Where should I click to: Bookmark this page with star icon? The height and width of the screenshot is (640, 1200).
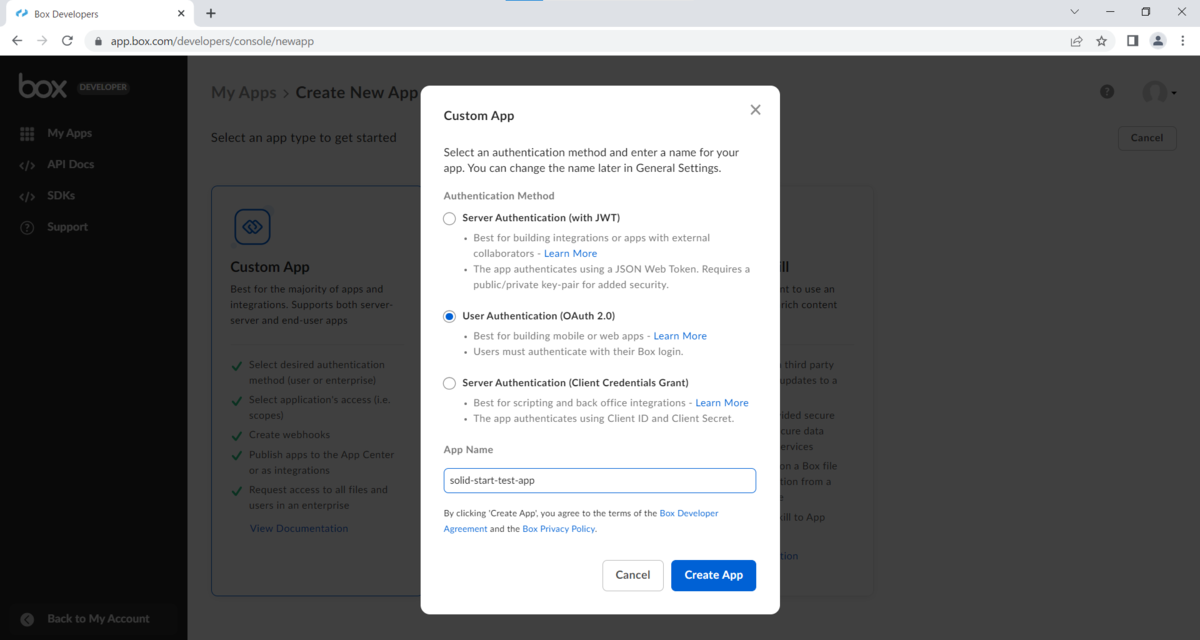pyautogui.click(x=1101, y=41)
